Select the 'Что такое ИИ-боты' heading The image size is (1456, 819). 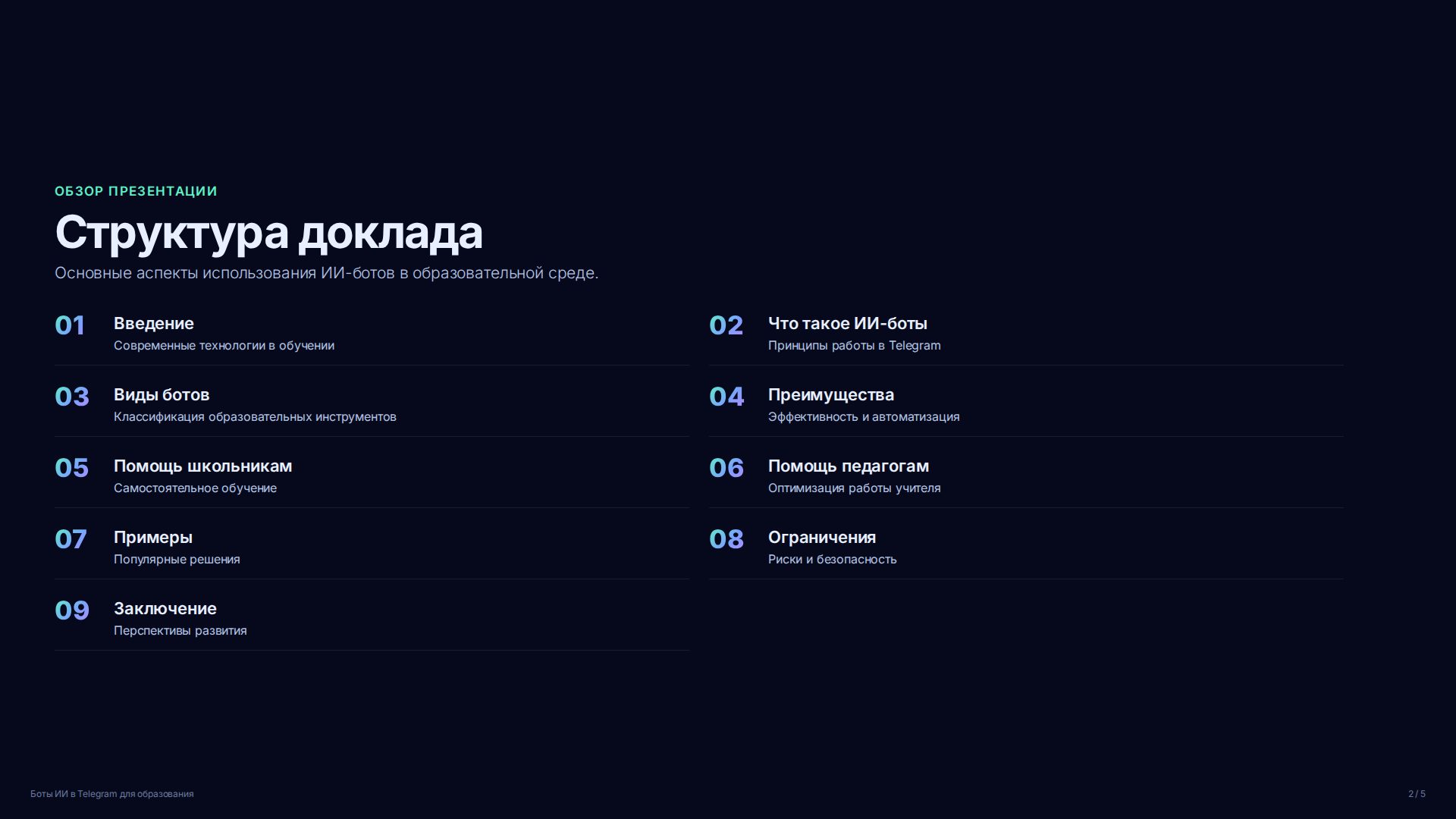pos(848,324)
